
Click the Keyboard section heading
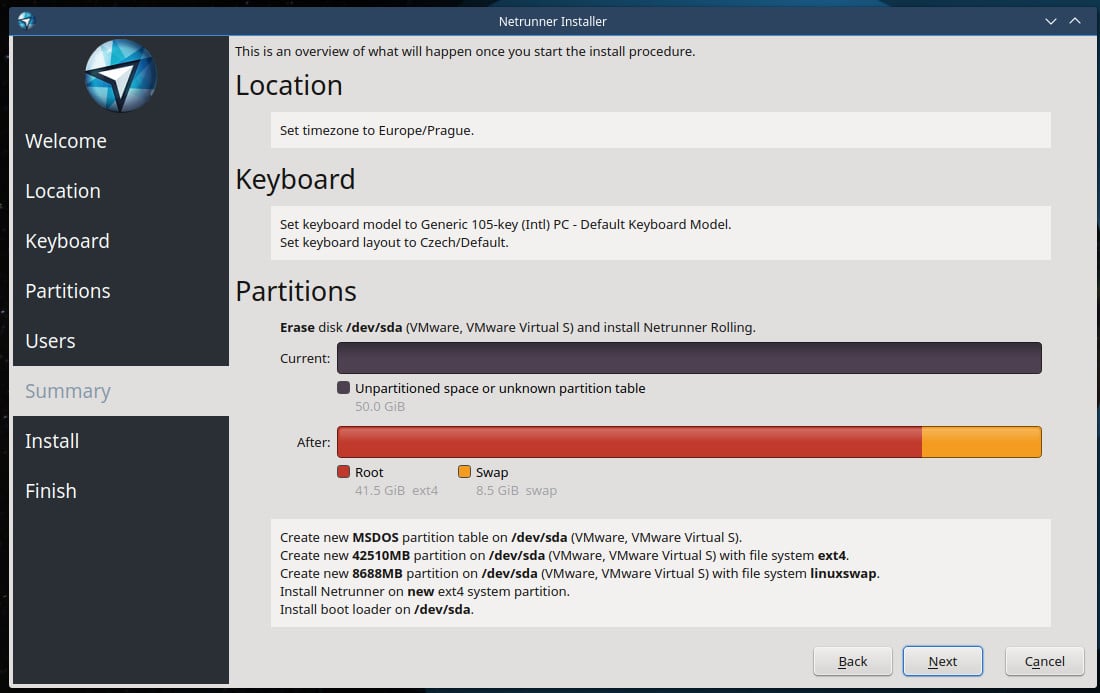(295, 180)
